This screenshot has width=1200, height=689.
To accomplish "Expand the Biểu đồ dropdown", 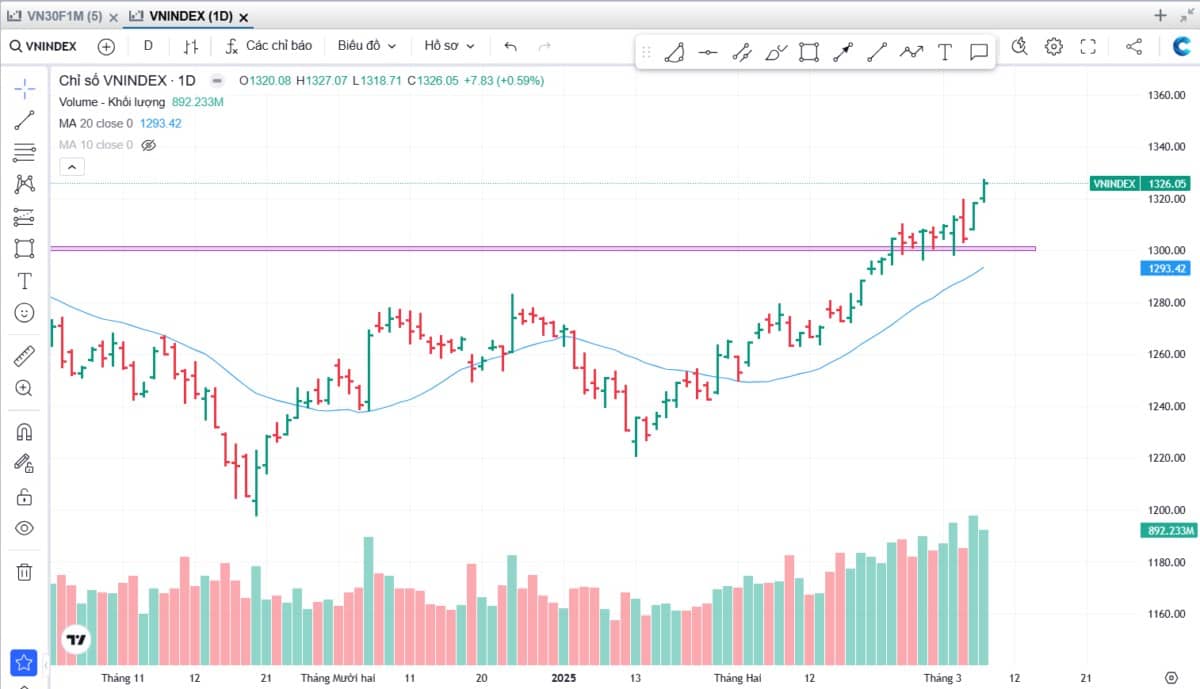I will click(366, 46).
